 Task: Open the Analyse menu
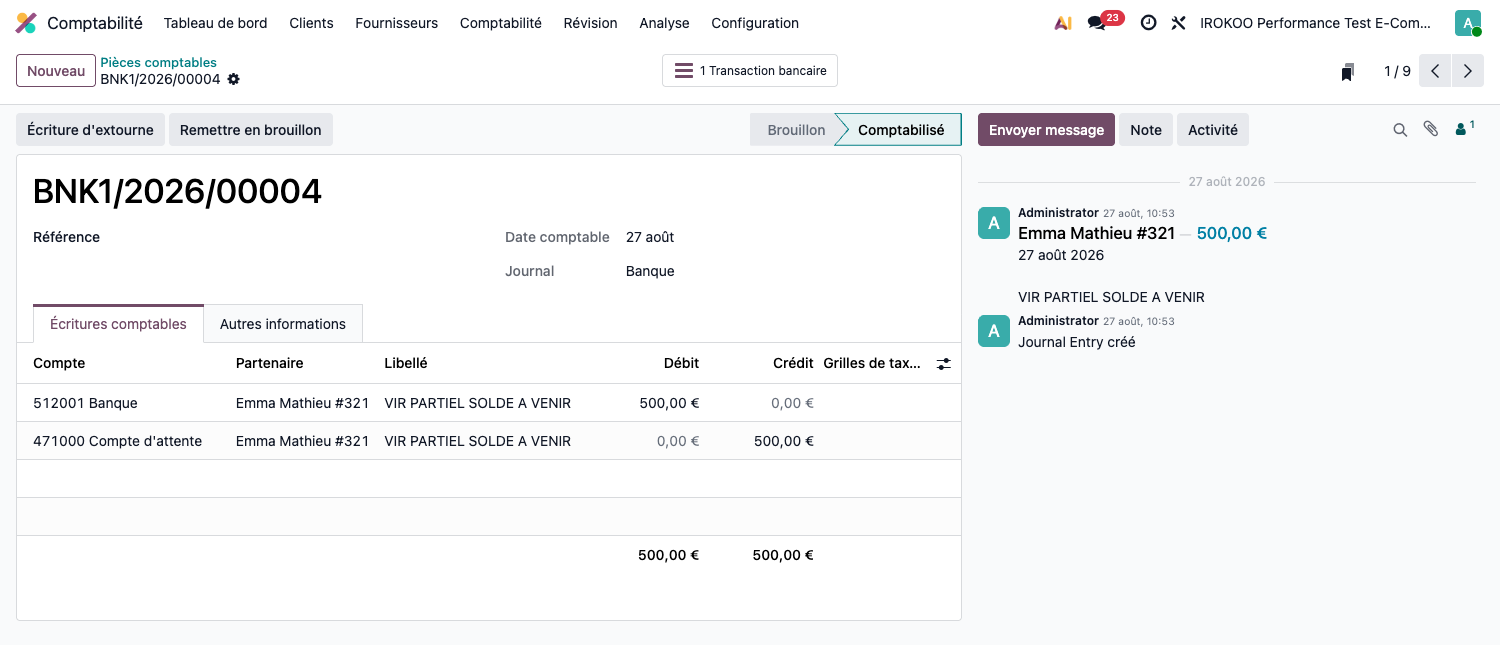pos(664,23)
